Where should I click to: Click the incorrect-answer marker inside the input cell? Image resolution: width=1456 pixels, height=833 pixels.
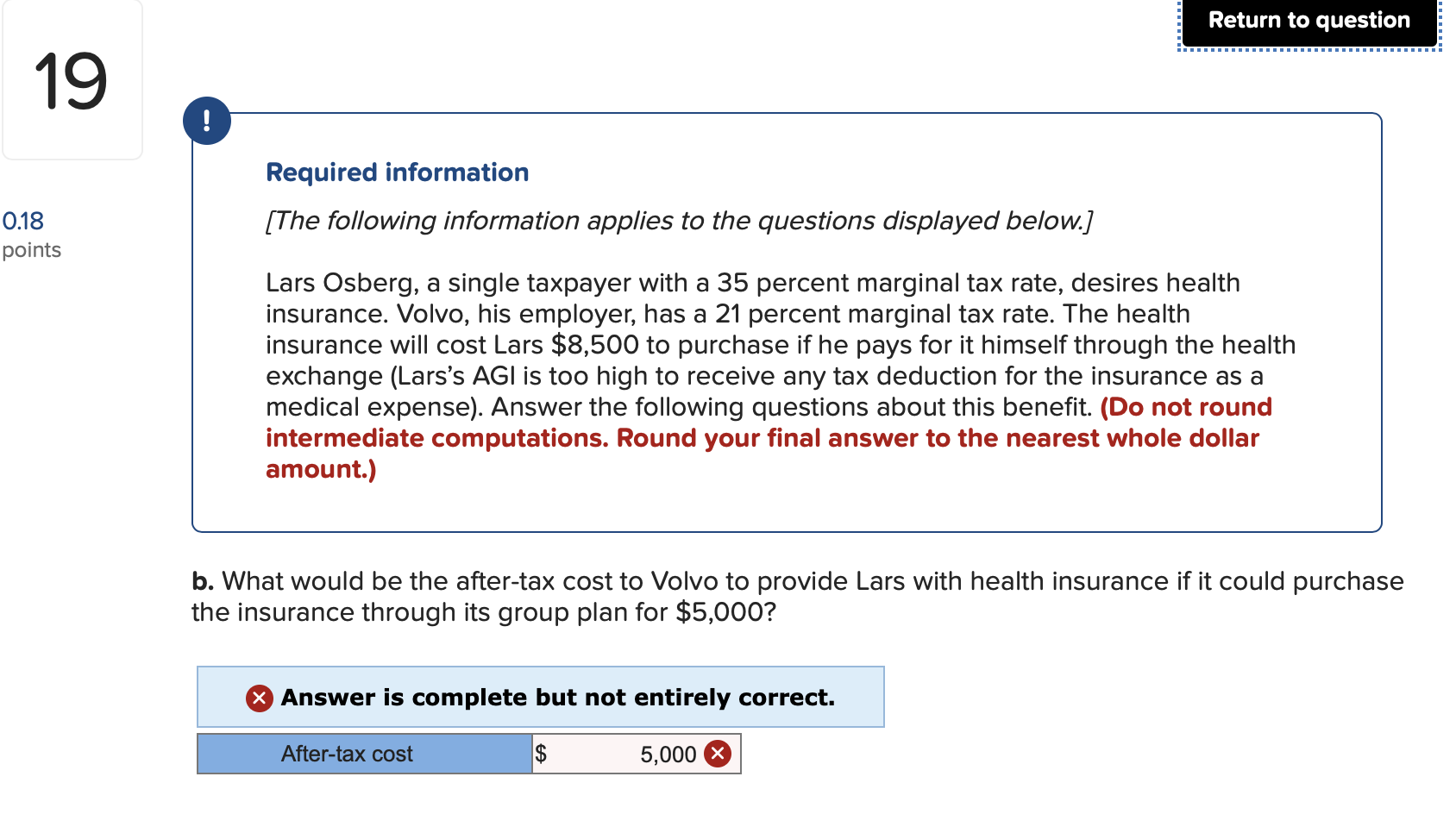(x=717, y=754)
